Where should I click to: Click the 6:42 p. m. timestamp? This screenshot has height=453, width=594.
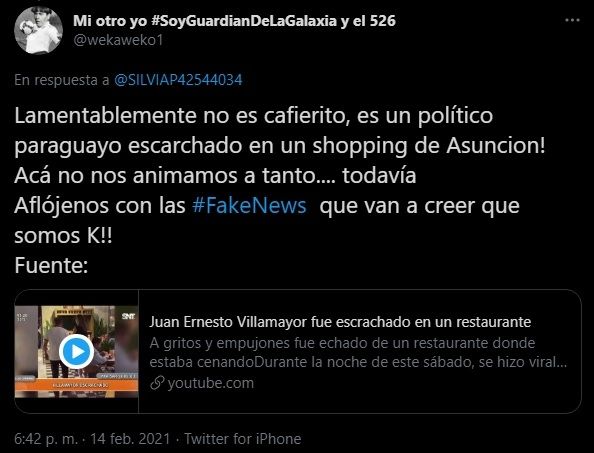coord(46,439)
